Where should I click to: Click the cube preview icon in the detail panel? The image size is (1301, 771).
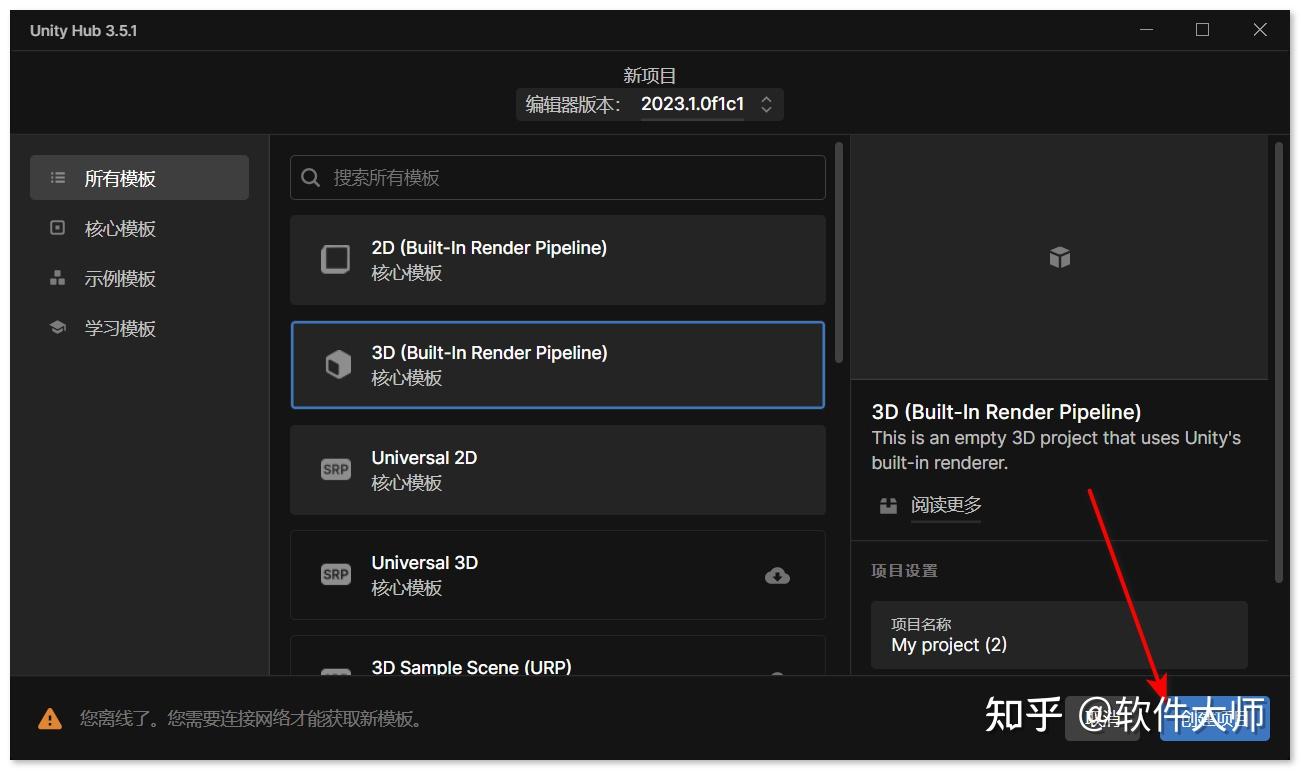(1059, 257)
